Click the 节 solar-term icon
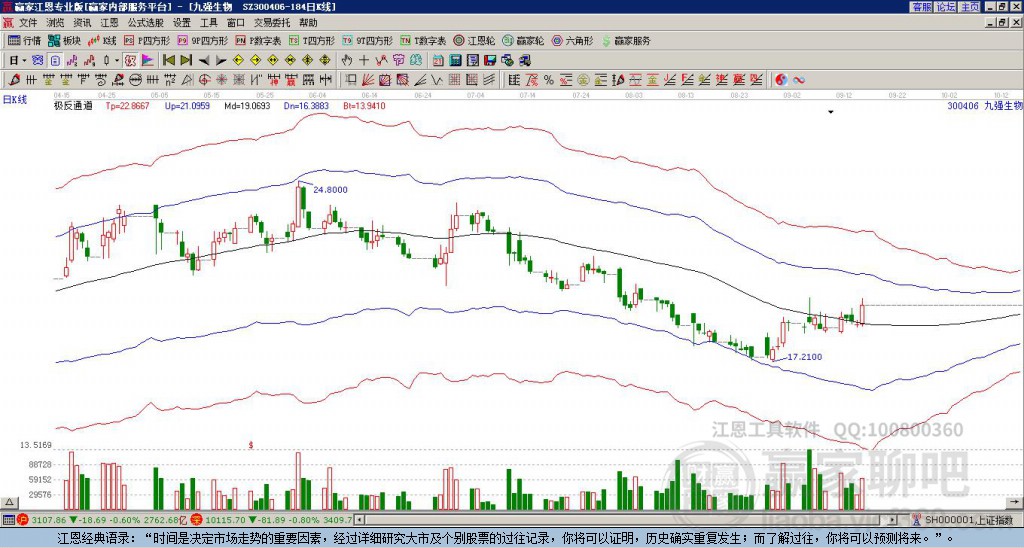The height and width of the screenshot is (548, 1024). (x=398, y=61)
